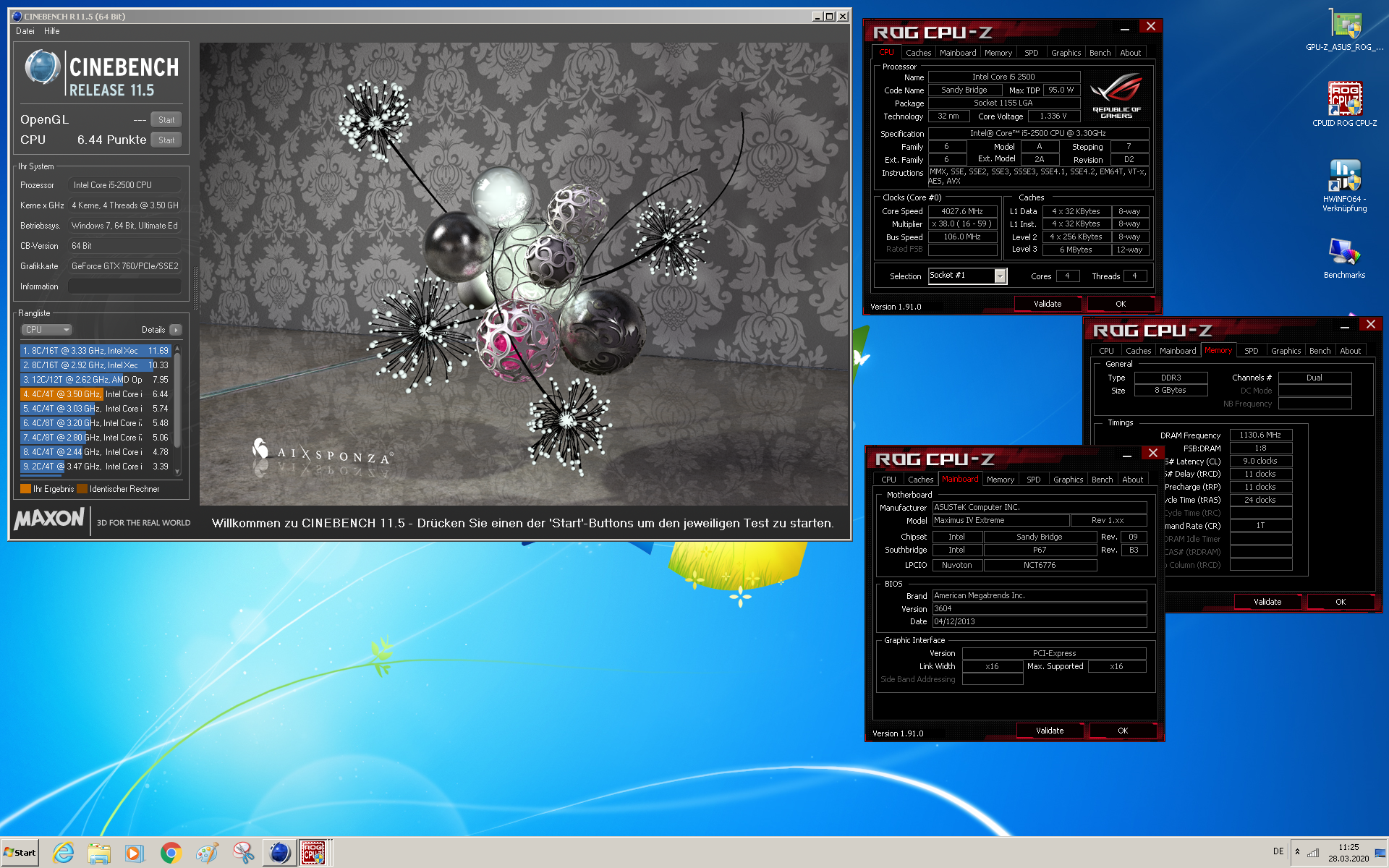
Task: Open the Snipping Tool from the taskbar
Action: tap(243, 854)
